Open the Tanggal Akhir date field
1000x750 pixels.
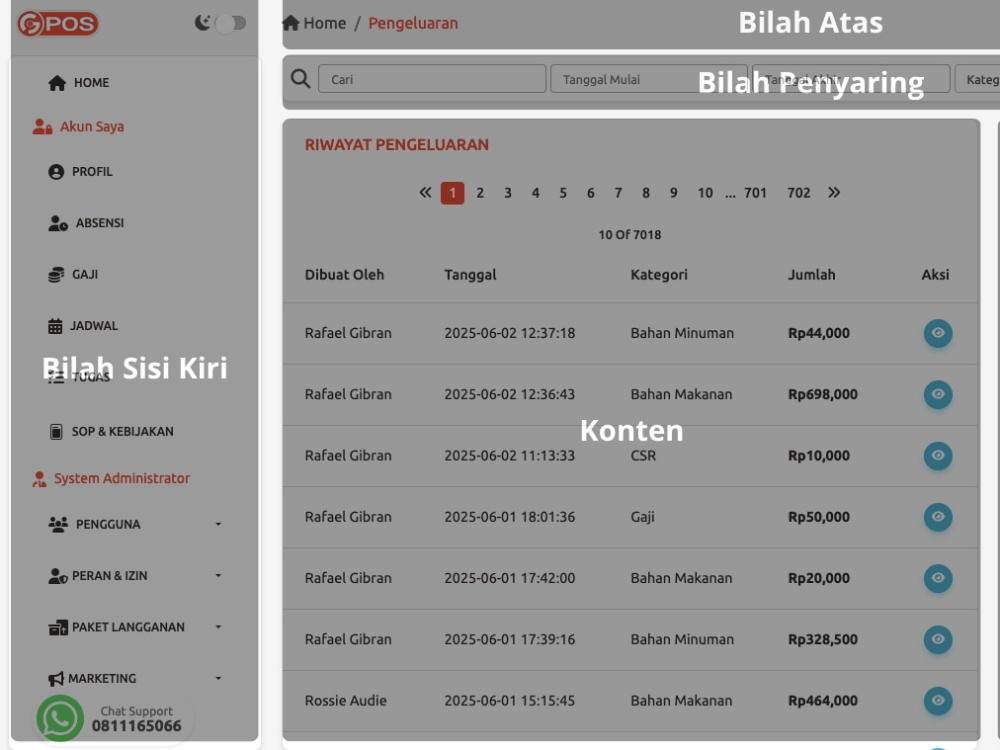[x=851, y=79]
